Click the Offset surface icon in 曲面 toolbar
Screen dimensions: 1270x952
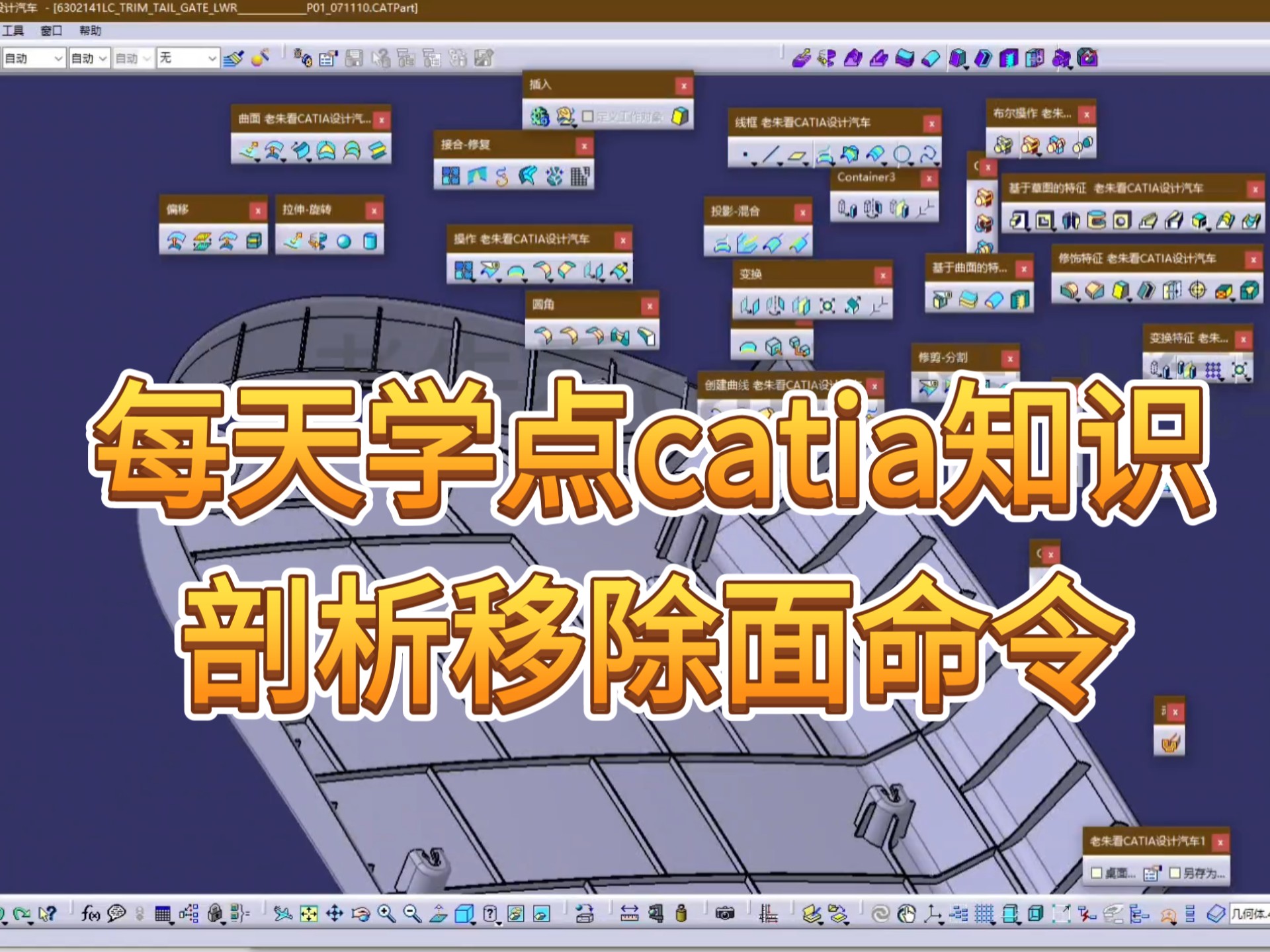pos(275,151)
